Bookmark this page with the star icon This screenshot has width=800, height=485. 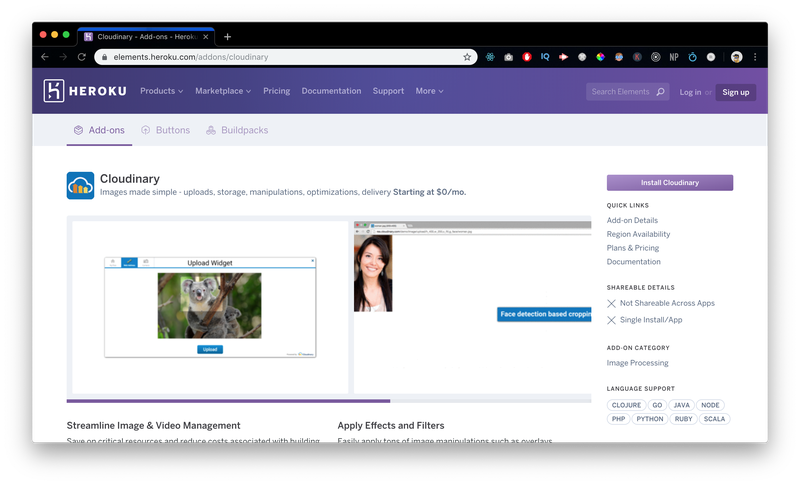pos(467,57)
